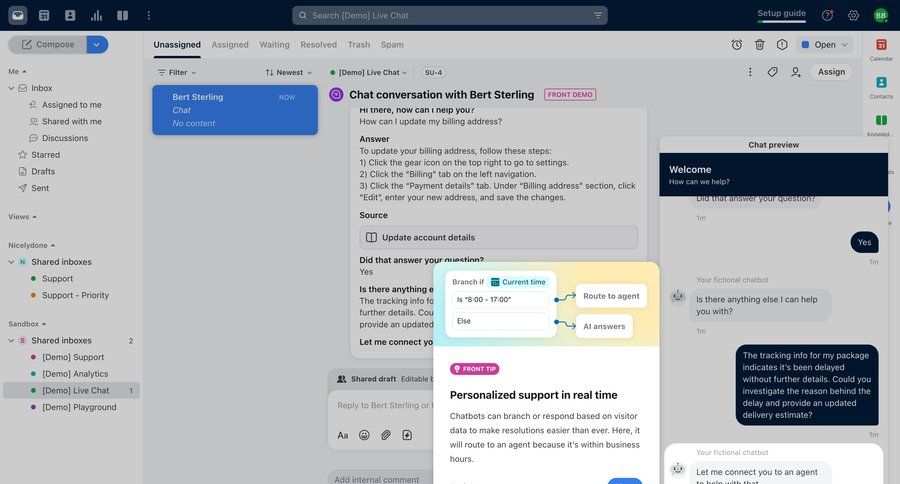Screen dimensions: 900x484
Task: Open the emoji picker in reply box
Action: (x=364, y=435)
